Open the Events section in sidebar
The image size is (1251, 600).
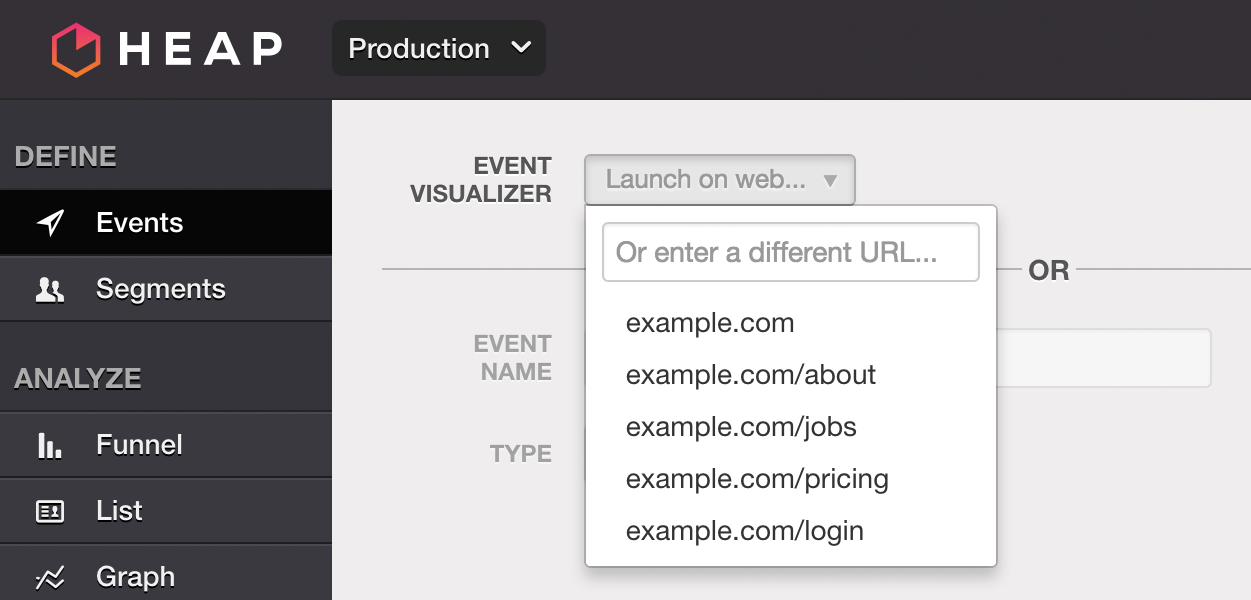[140, 223]
